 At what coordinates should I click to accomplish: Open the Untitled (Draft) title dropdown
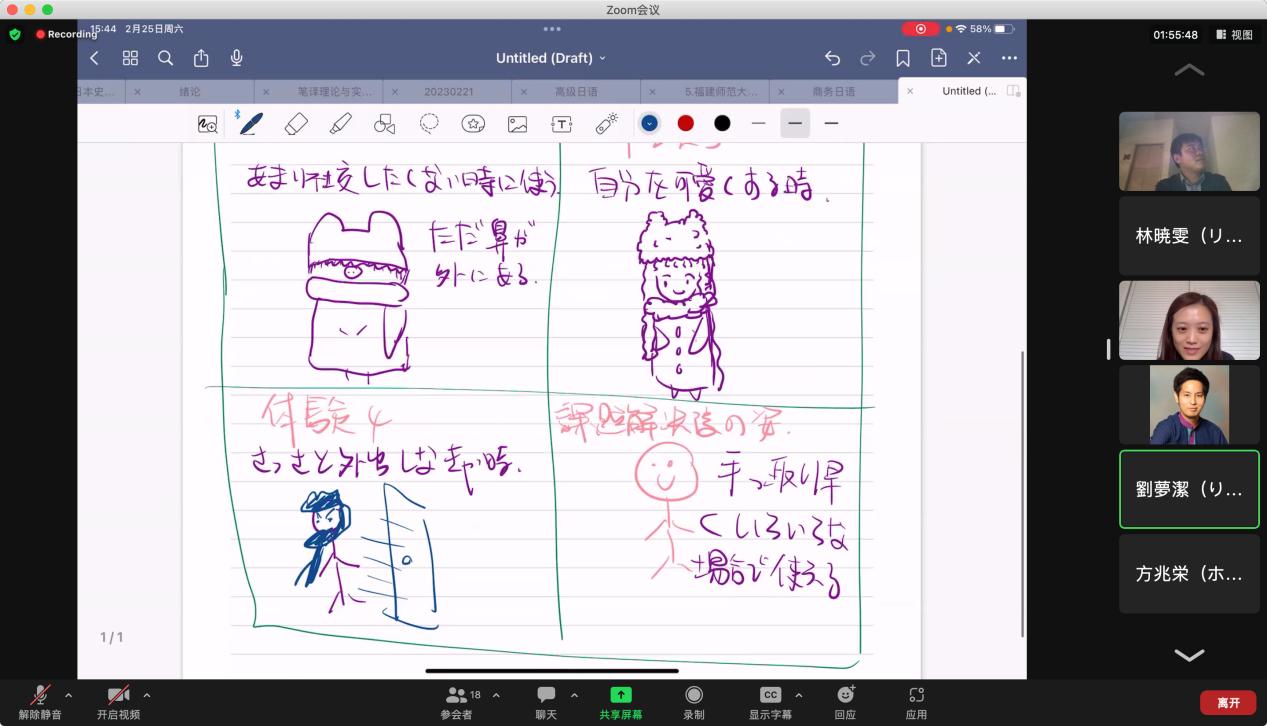[x=551, y=58]
